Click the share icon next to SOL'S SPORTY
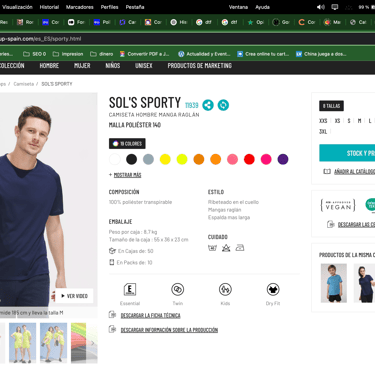The width and height of the screenshot is (375, 366). 208,105
